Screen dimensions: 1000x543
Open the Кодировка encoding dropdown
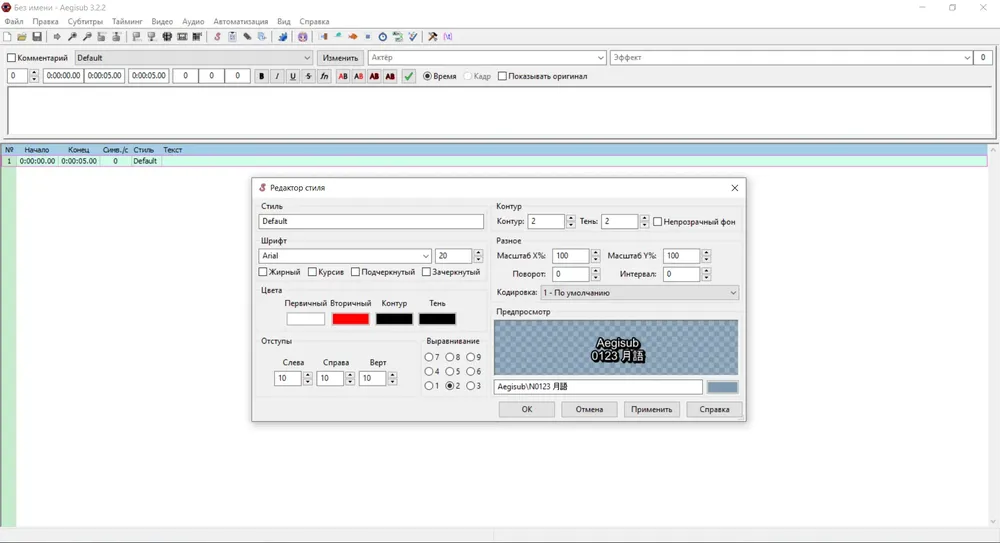(640, 293)
